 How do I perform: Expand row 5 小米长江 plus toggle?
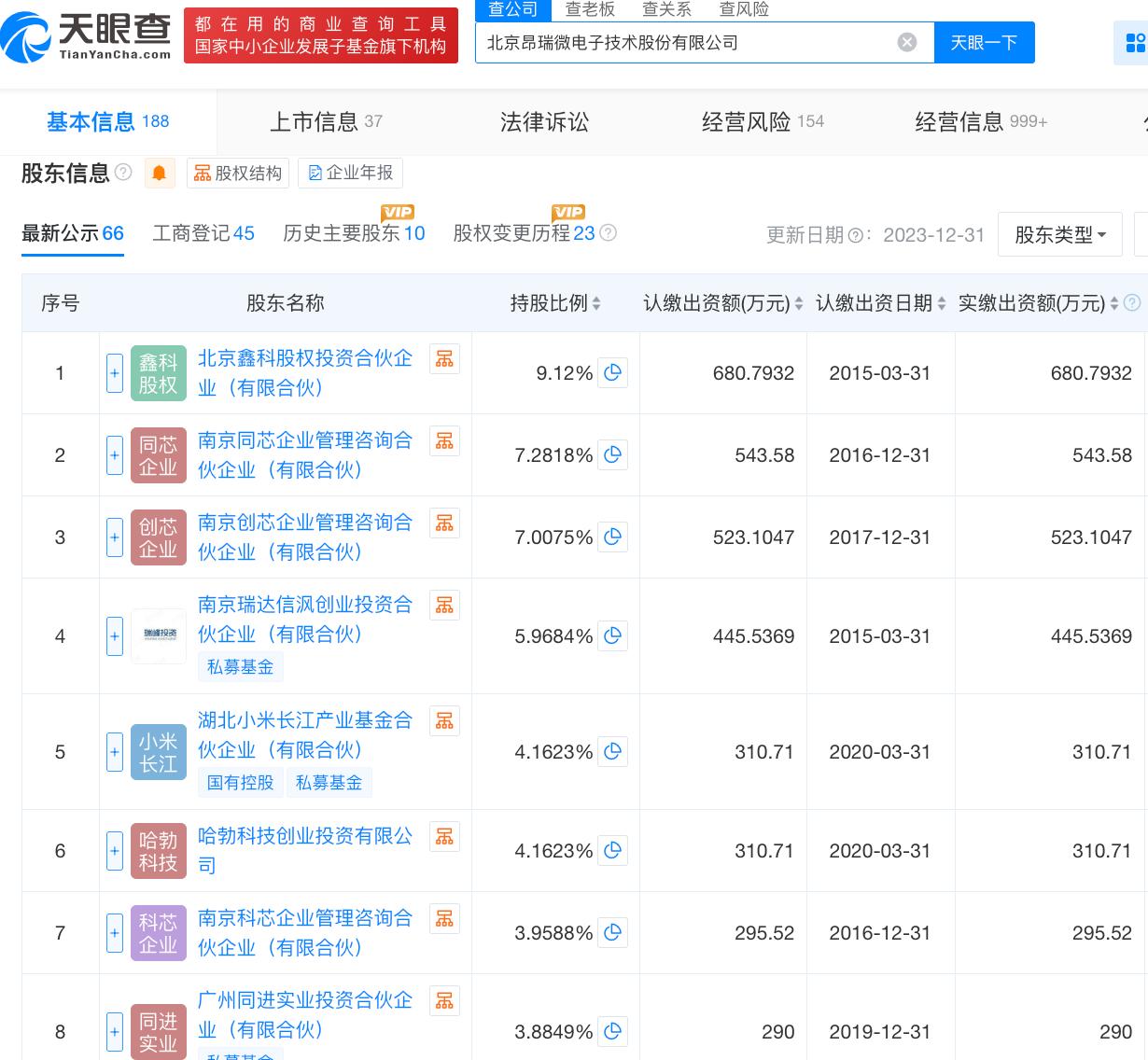[x=115, y=752]
